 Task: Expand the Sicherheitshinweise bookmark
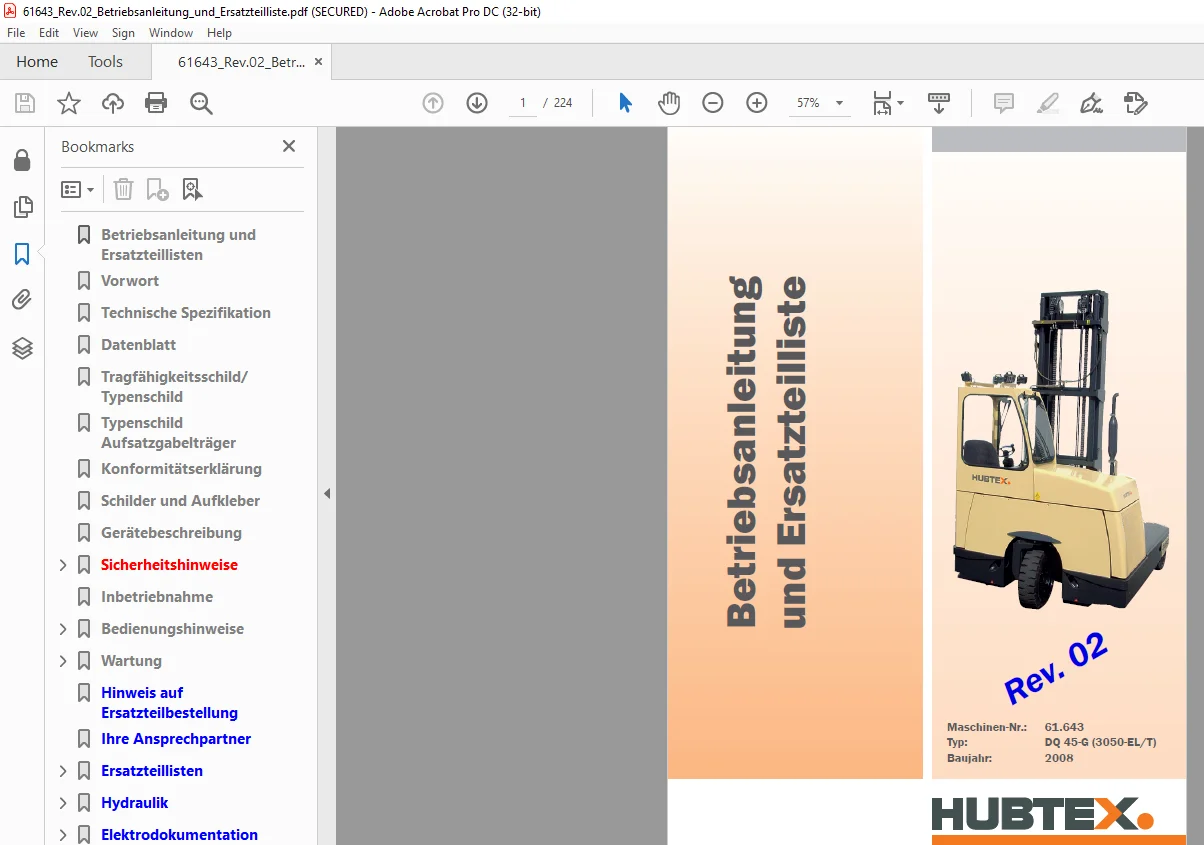[x=63, y=565]
